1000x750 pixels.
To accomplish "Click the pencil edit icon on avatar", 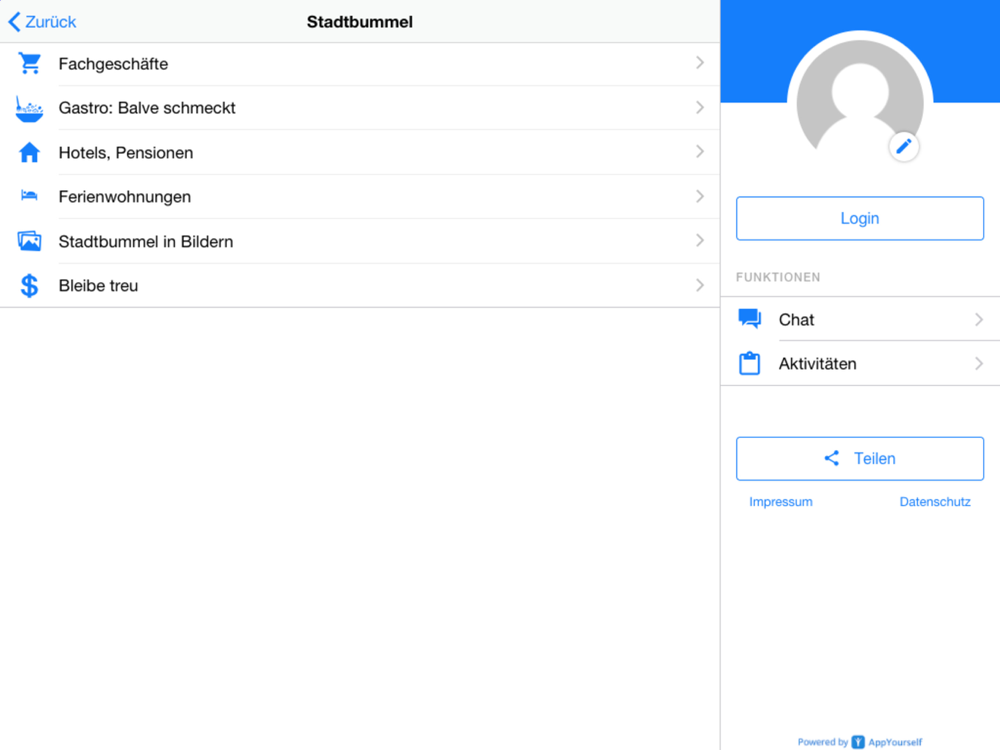I will click(x=904, y=147).
